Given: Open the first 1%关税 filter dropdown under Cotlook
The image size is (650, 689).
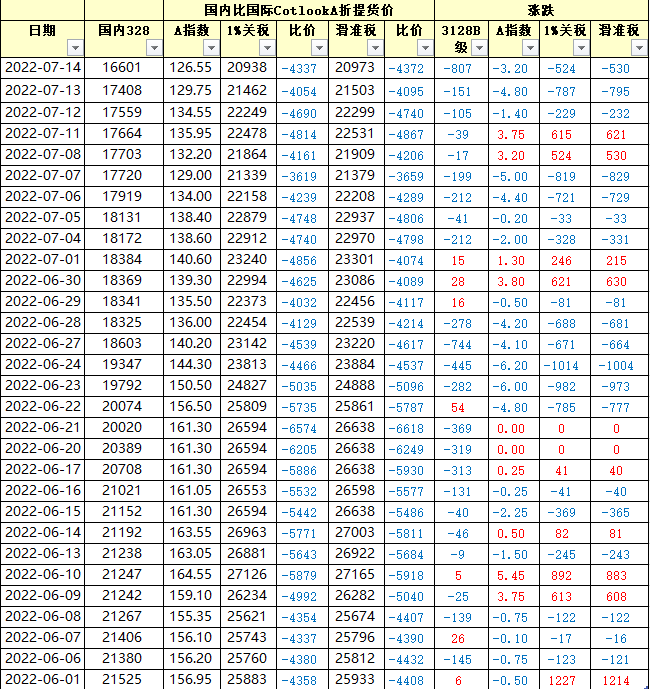Looking at the screenshot, I should pos(267,47).
